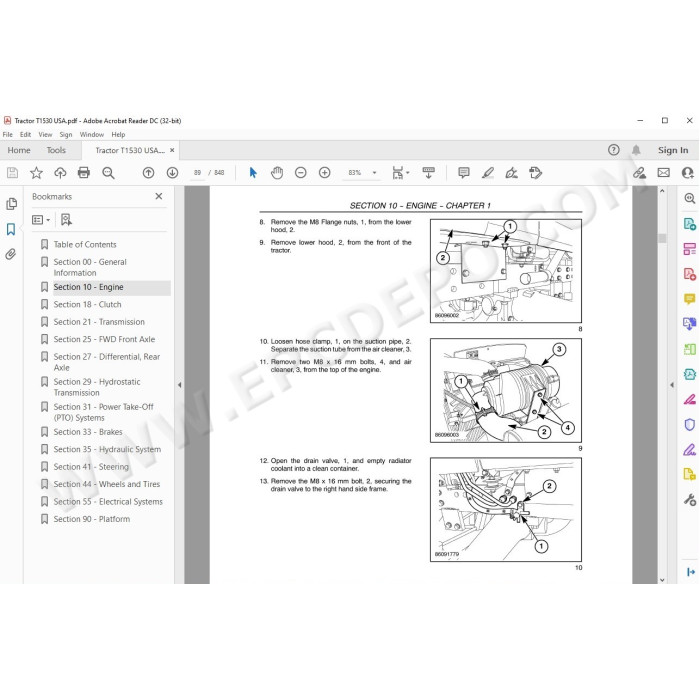Screen dimensions: 700x700
Task: Close the Bookmarks panel
Action: click(159, 196)
